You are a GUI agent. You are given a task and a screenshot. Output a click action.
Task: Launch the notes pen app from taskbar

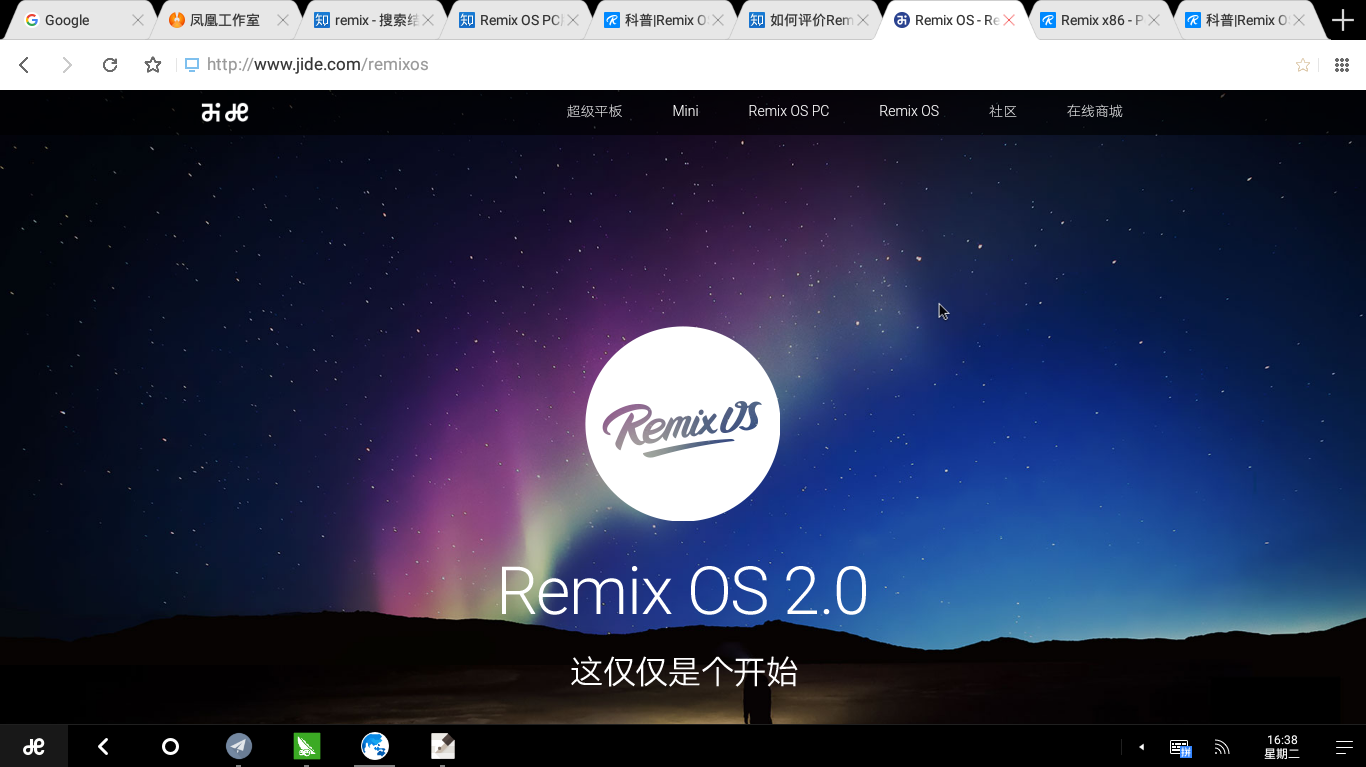pyautogui.click(x=443, y=746)
